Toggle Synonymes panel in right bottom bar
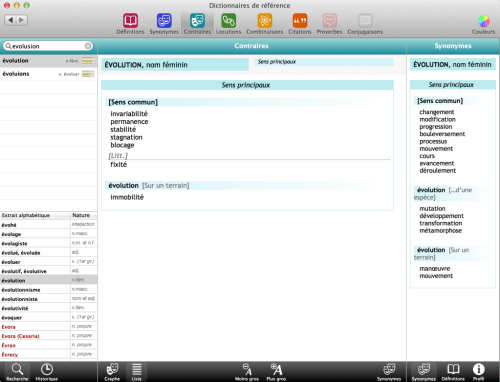The height and width of the screenshot is (382, 500). 423,372
